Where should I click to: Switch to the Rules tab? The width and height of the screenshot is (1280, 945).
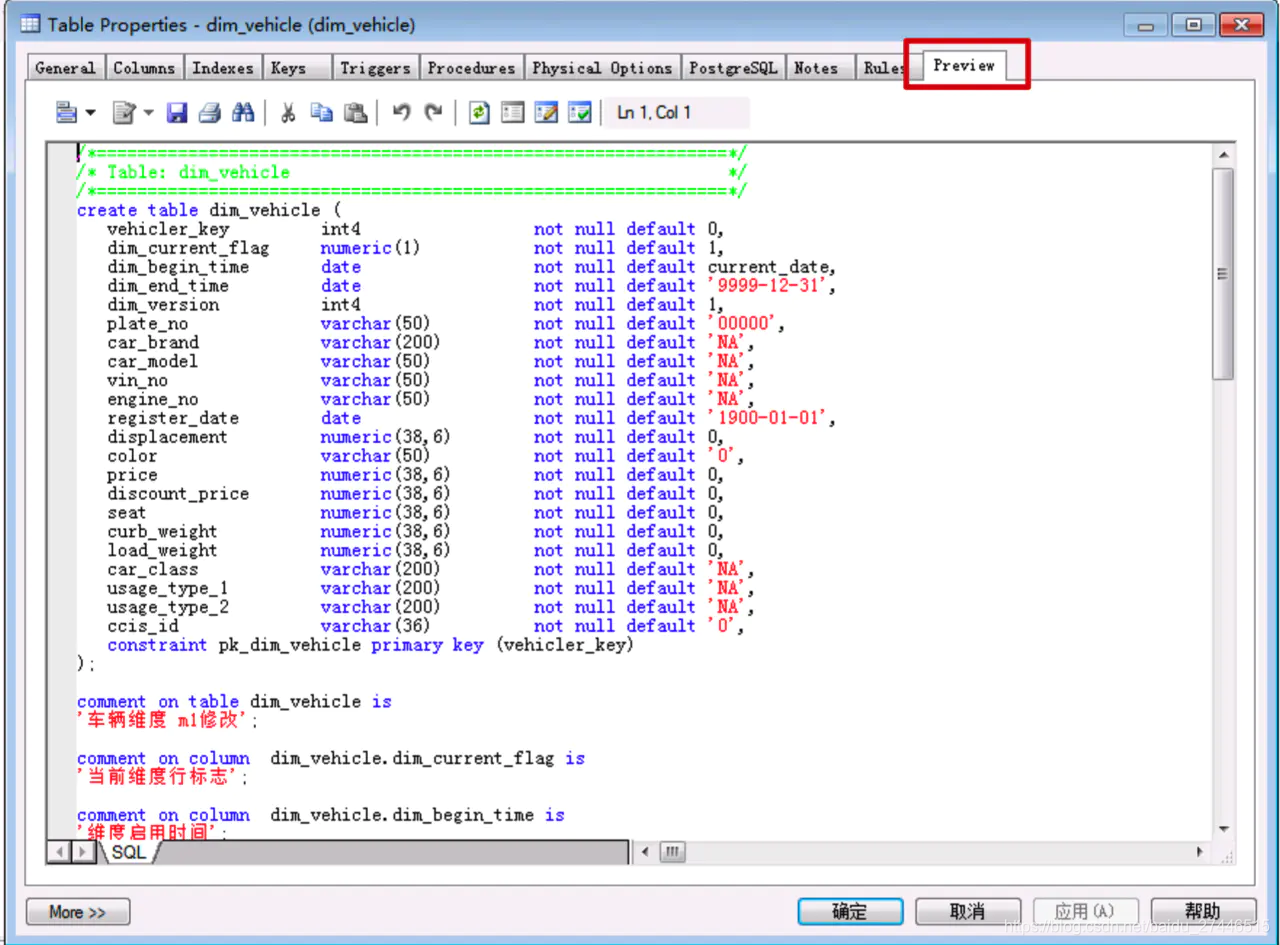tap(884, 68)
